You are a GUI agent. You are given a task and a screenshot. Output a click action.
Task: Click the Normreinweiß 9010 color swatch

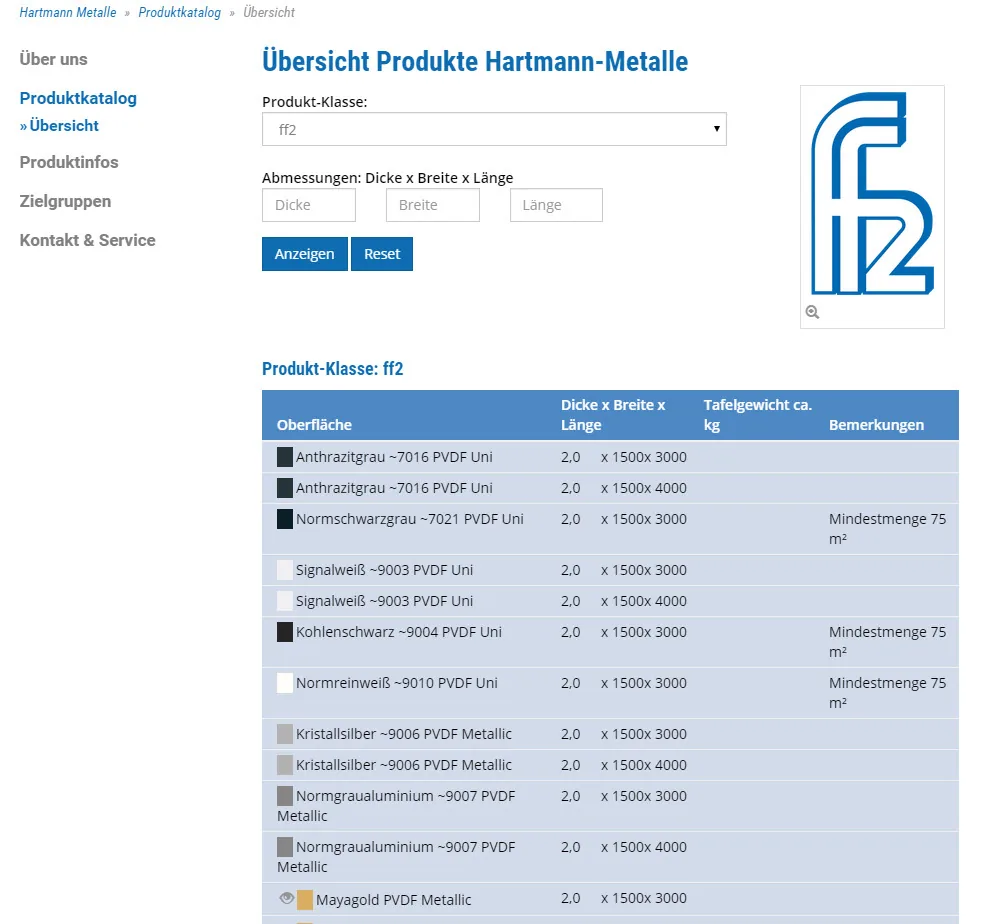tap(285, 683)
